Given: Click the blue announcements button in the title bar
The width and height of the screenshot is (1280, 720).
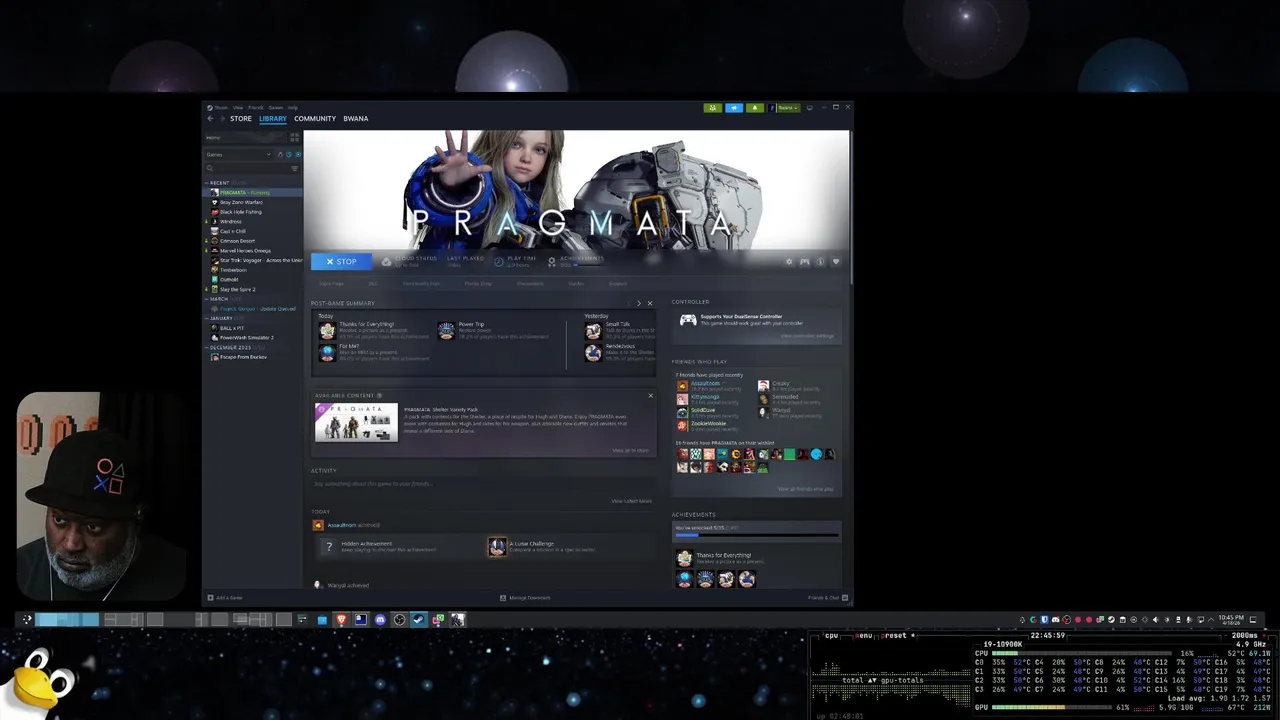Looking at the screenshot, I should tap(734, 107).
